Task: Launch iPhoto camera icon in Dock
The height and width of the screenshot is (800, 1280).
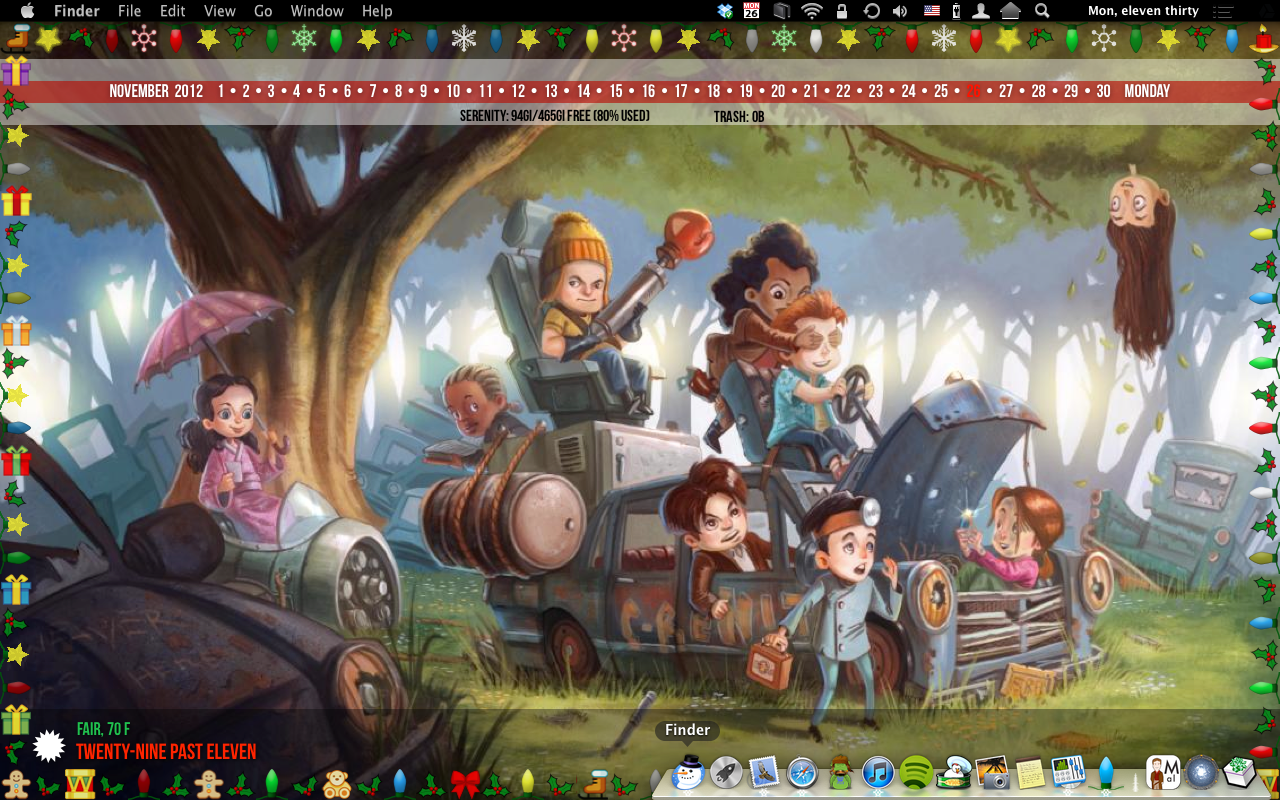Action: tap(993, 773)
